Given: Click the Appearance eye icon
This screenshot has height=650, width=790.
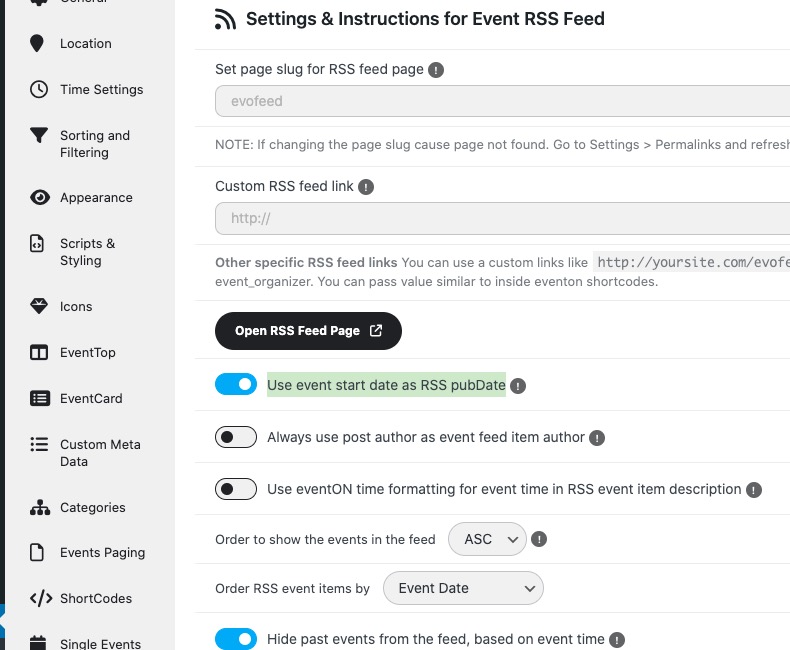Looking at the screenshot, I should coord(39,198).
